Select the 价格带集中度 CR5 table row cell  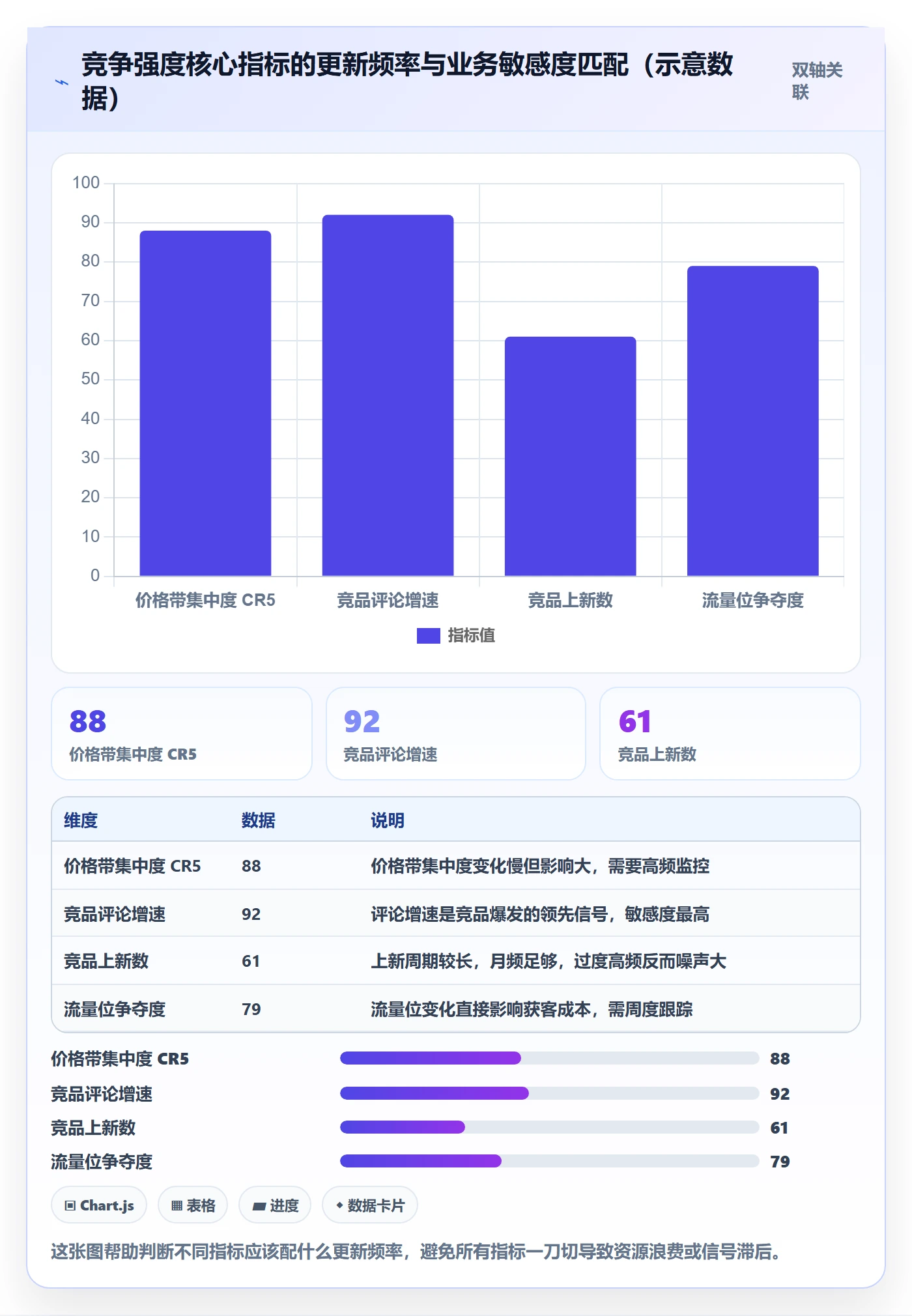132,866
